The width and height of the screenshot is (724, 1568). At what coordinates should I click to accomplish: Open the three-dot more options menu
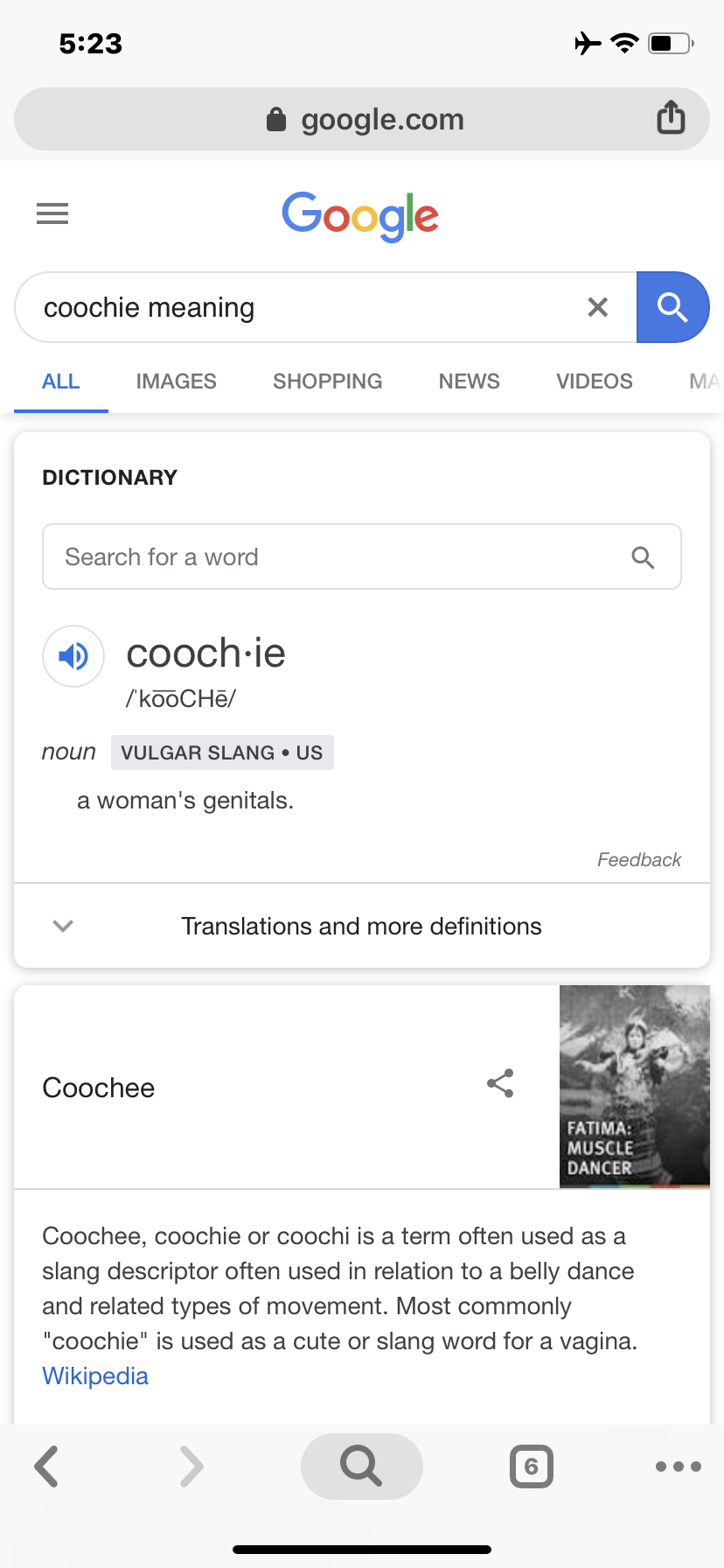click(678, 1466)
